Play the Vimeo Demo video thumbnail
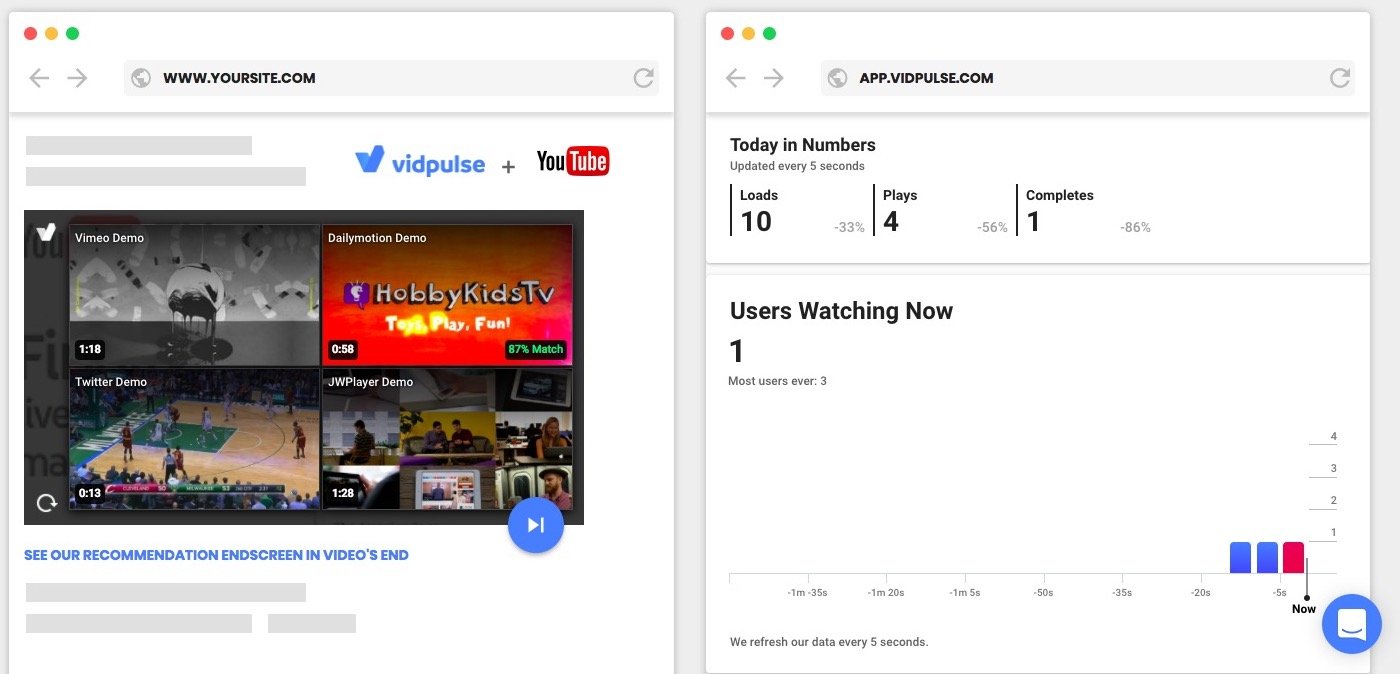The width and height of the screenshot is (1400, 674). [194, 295]
